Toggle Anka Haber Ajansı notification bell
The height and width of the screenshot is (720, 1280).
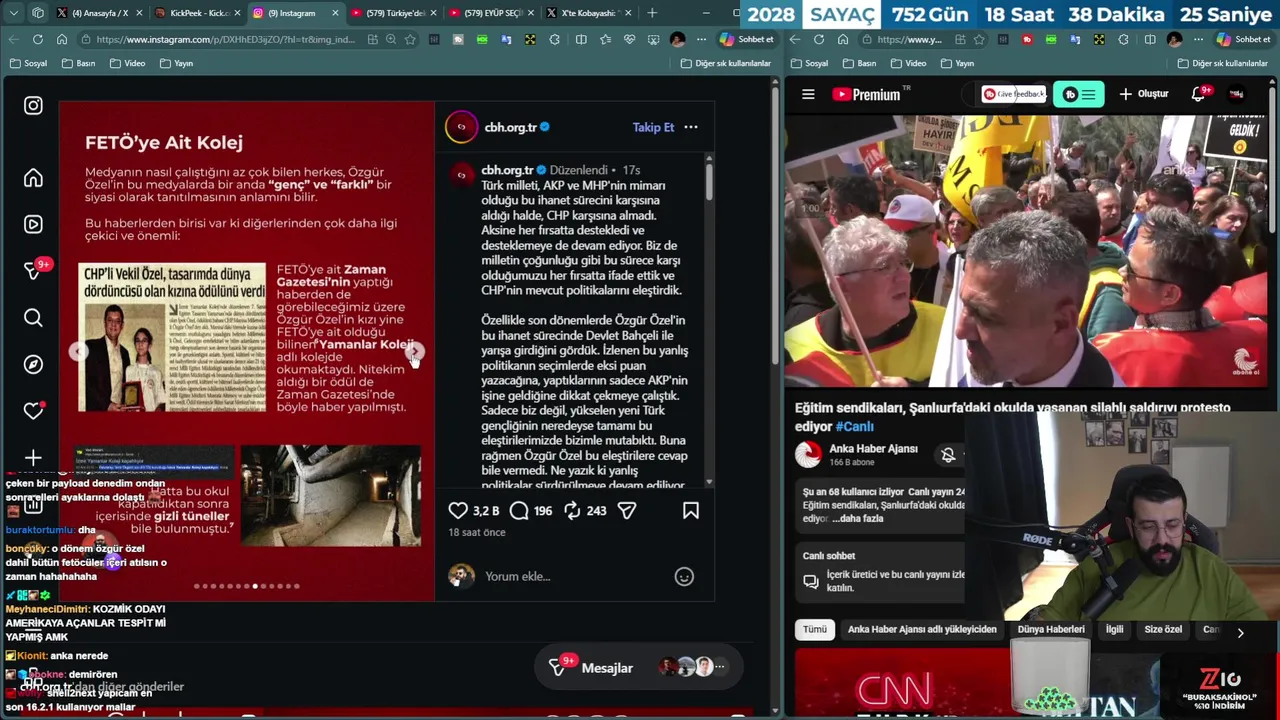(948, 455)
